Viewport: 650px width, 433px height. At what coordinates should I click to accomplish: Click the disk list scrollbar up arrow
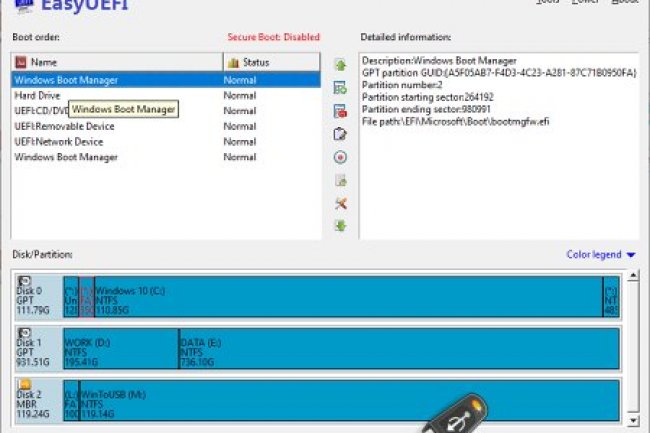click(x=633, y=276)
